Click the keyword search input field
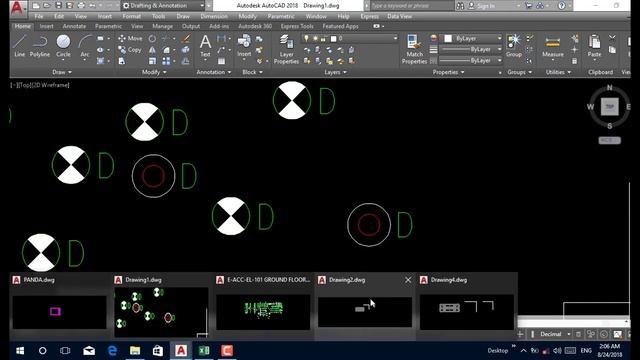The width and height of the screenshot is (640, 360). click(x=411, y=6)
